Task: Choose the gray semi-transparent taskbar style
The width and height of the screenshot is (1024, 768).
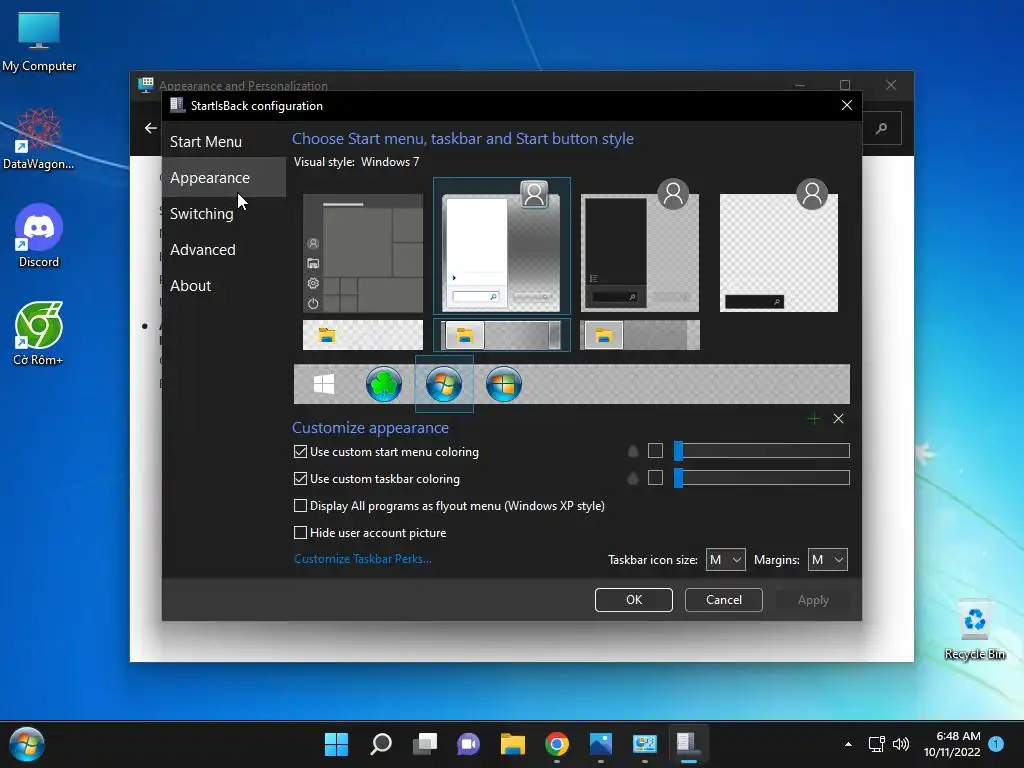Action: coord(640,335)
